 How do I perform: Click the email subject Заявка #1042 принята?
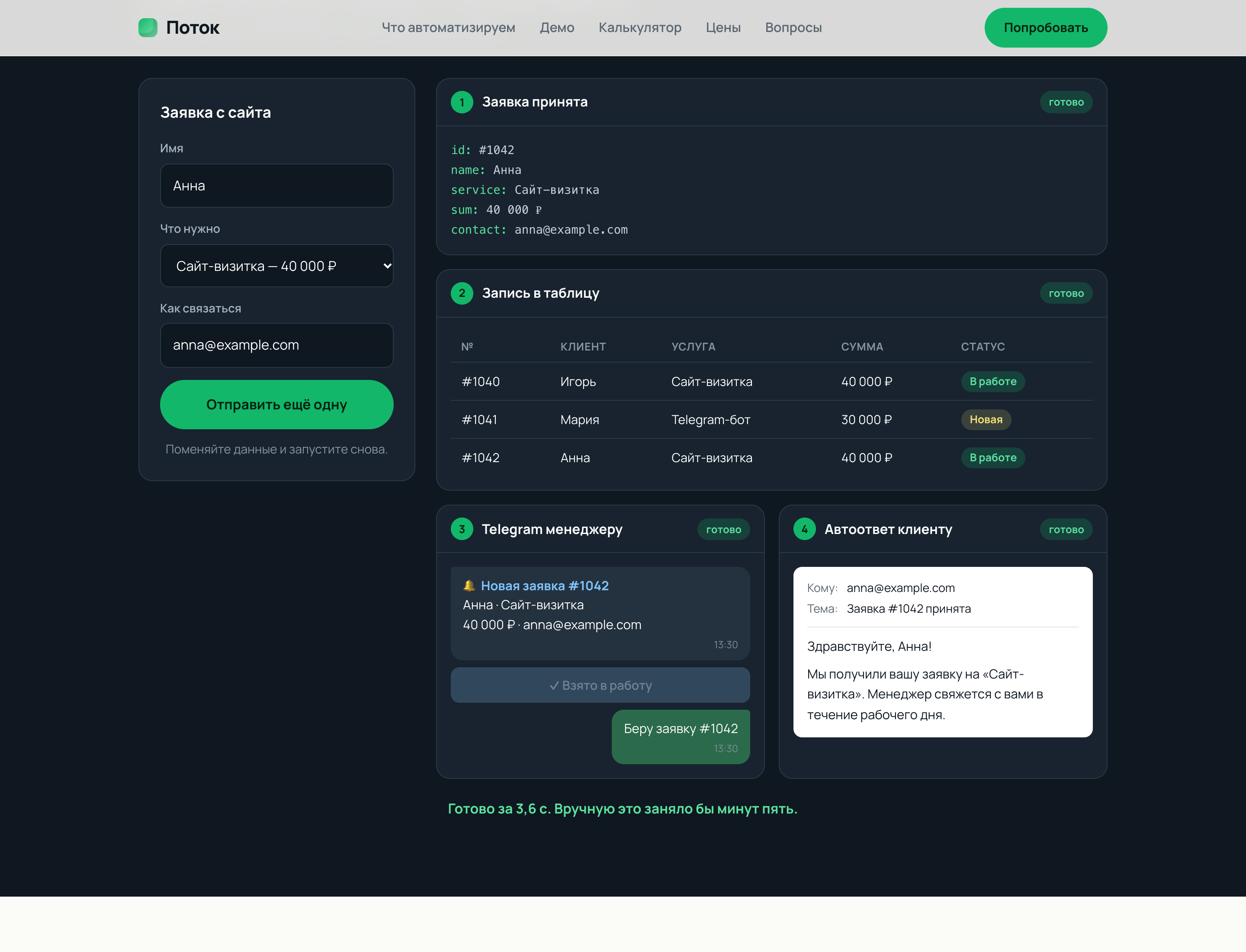(908, 608)
